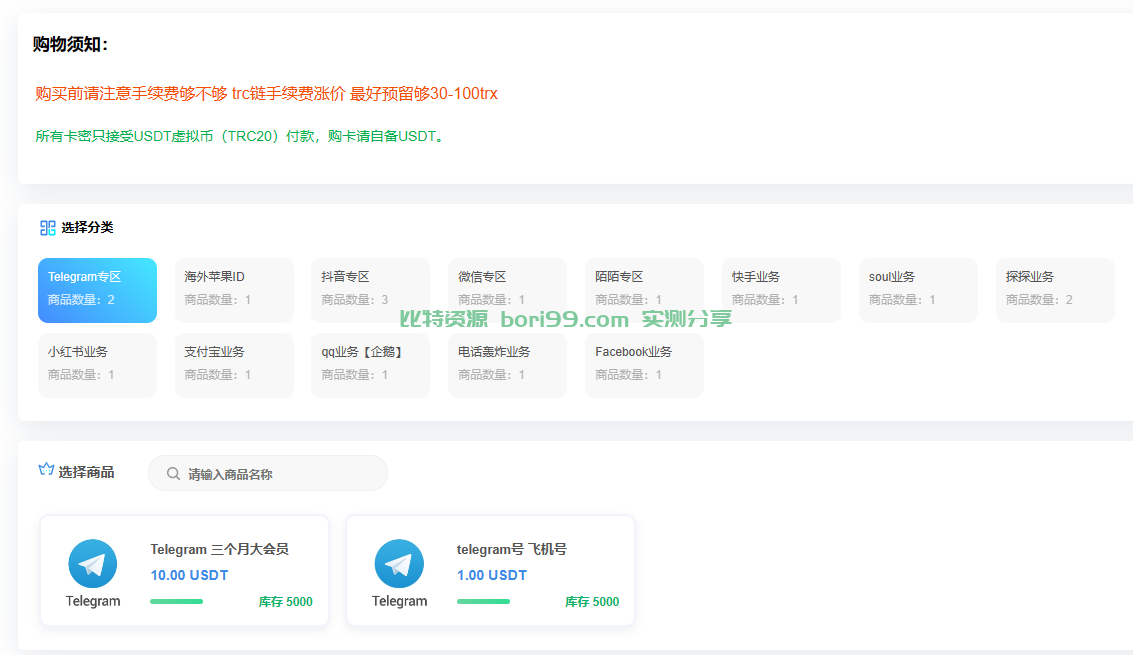This screenshot has height=655, width=1133.
Task: Click the red trc fee notice
Action: [x=267, y=93]
